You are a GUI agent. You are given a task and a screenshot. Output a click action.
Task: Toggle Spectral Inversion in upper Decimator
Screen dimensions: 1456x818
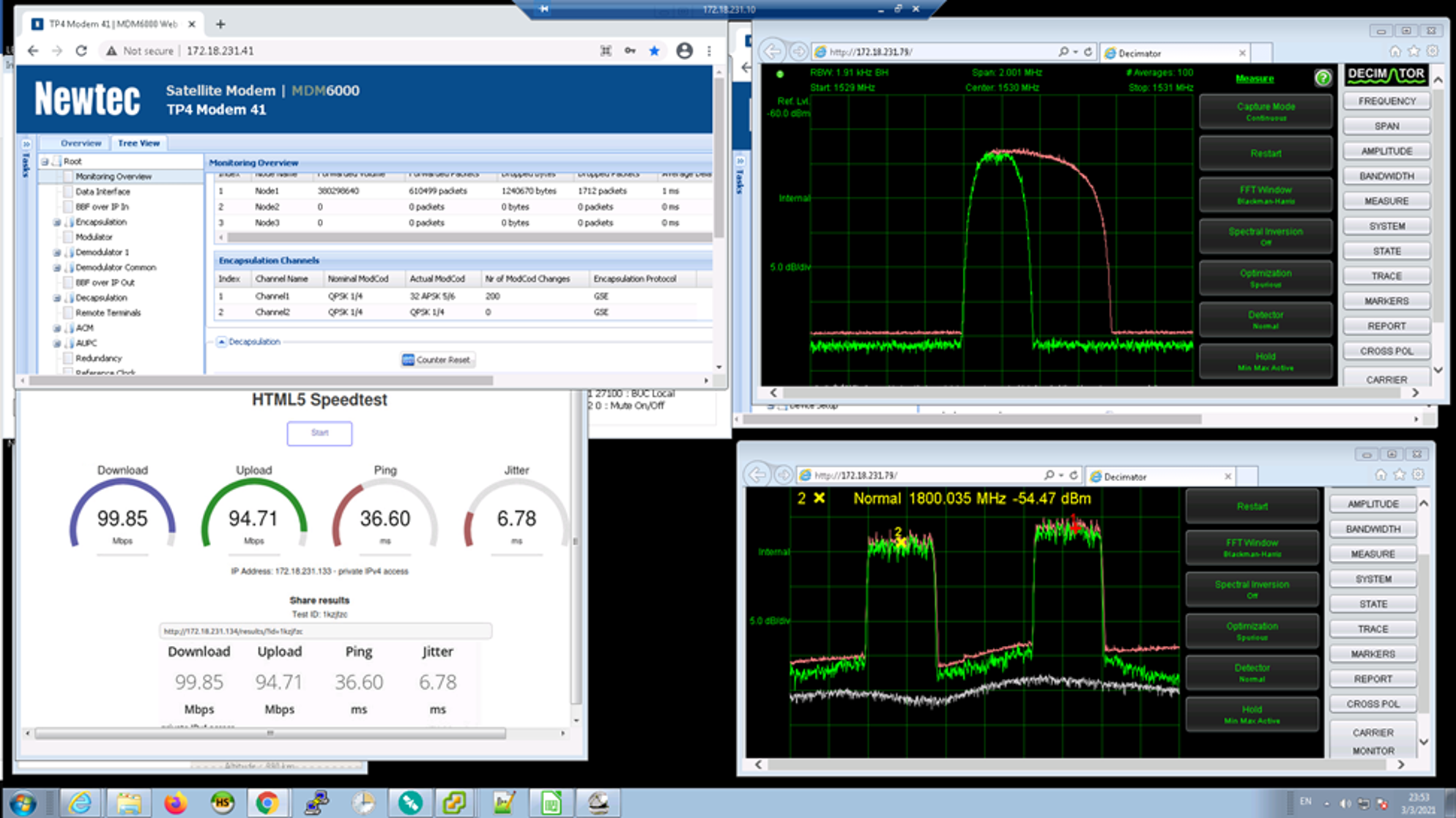pos(1266,237)
